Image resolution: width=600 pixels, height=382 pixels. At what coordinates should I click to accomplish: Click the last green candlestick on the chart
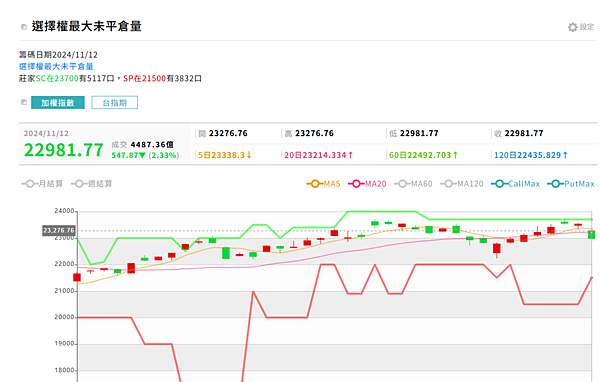click(x=591, y=234)
